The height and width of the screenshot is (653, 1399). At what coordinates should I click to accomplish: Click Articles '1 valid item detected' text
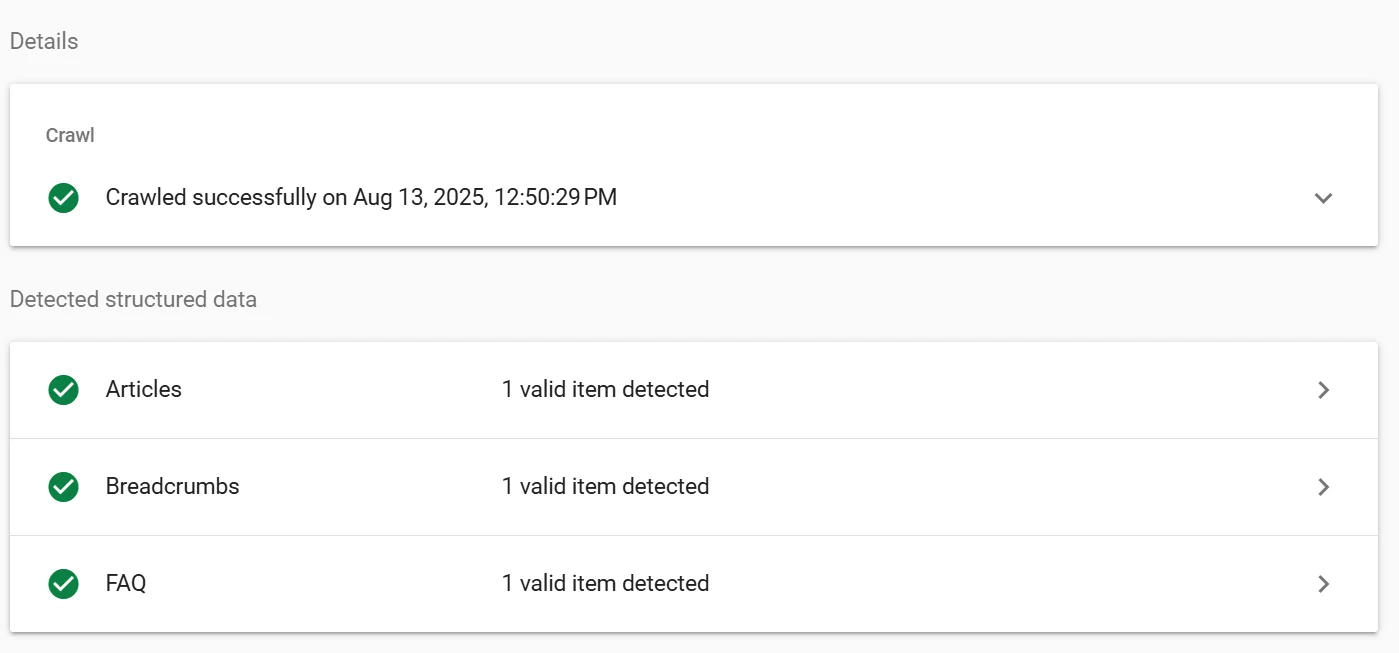pyautogui.click(x=605, y=389)
